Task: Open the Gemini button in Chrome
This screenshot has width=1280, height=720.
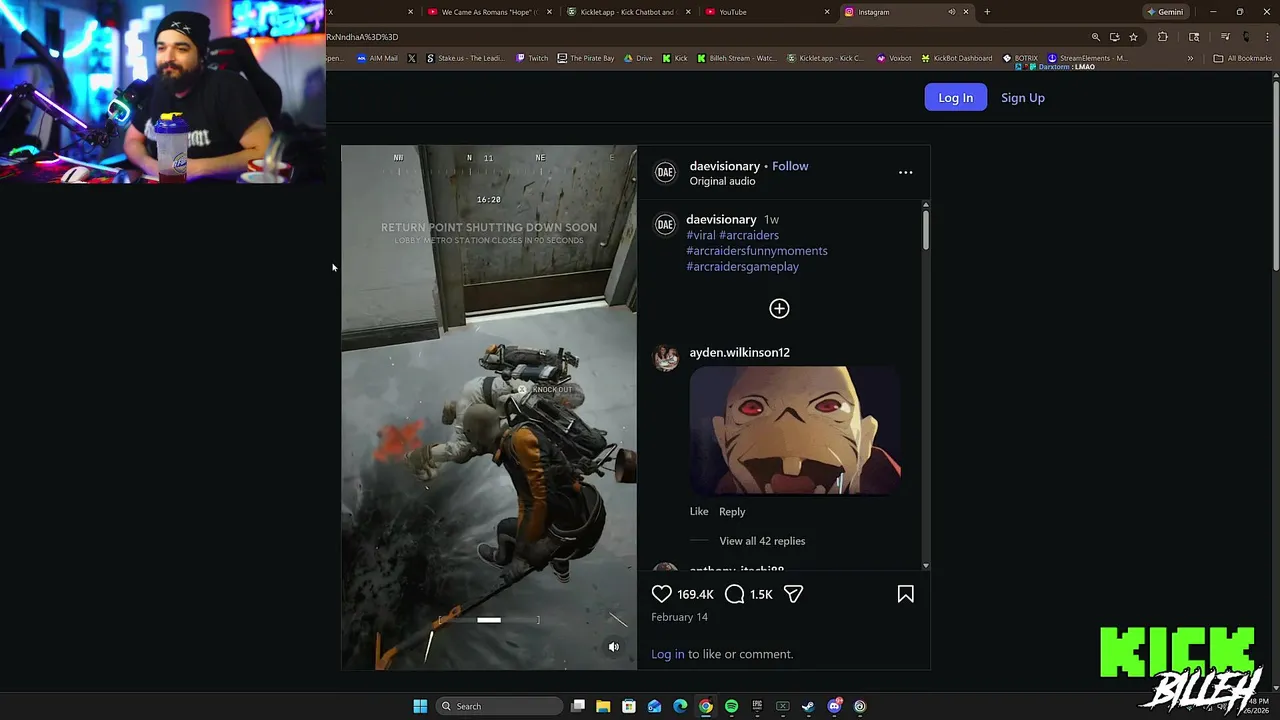Action: 1165,12
